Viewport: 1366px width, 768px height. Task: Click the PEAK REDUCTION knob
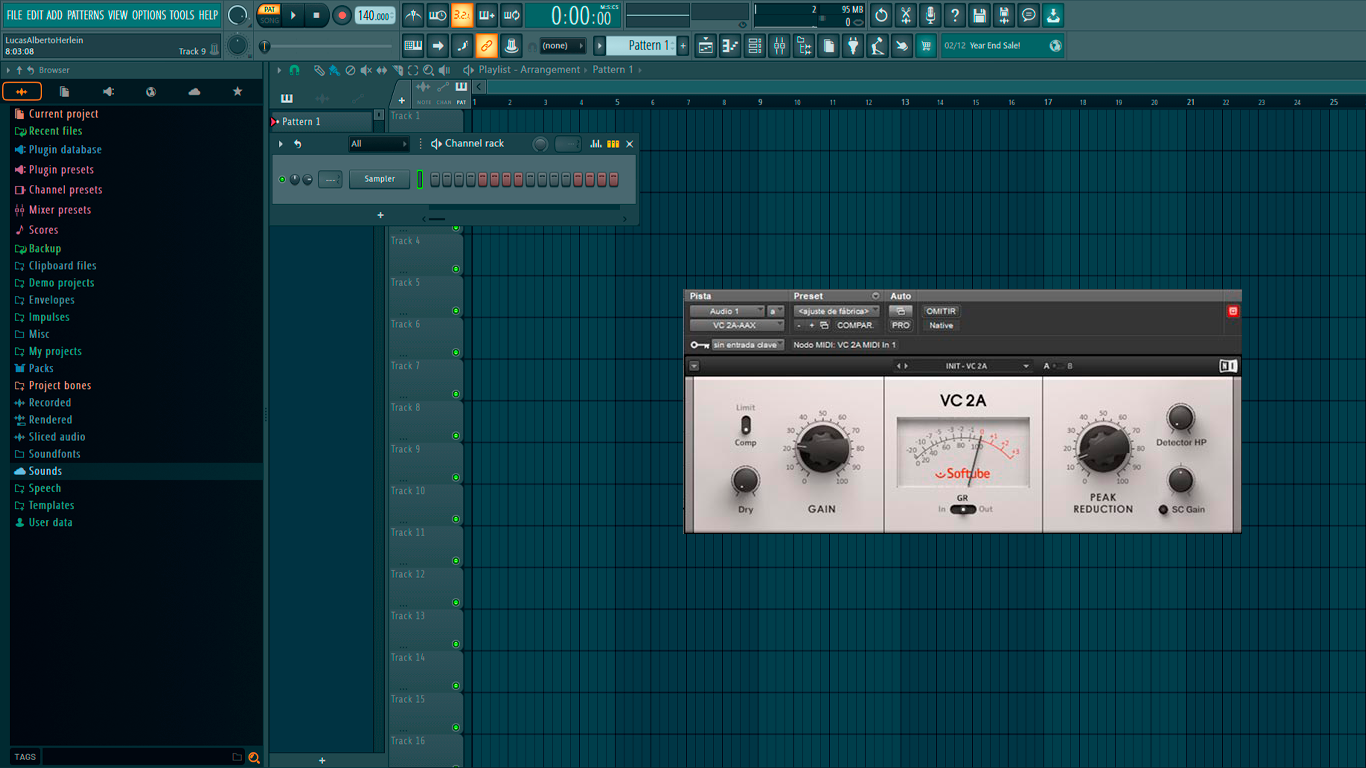point(1103,448)
